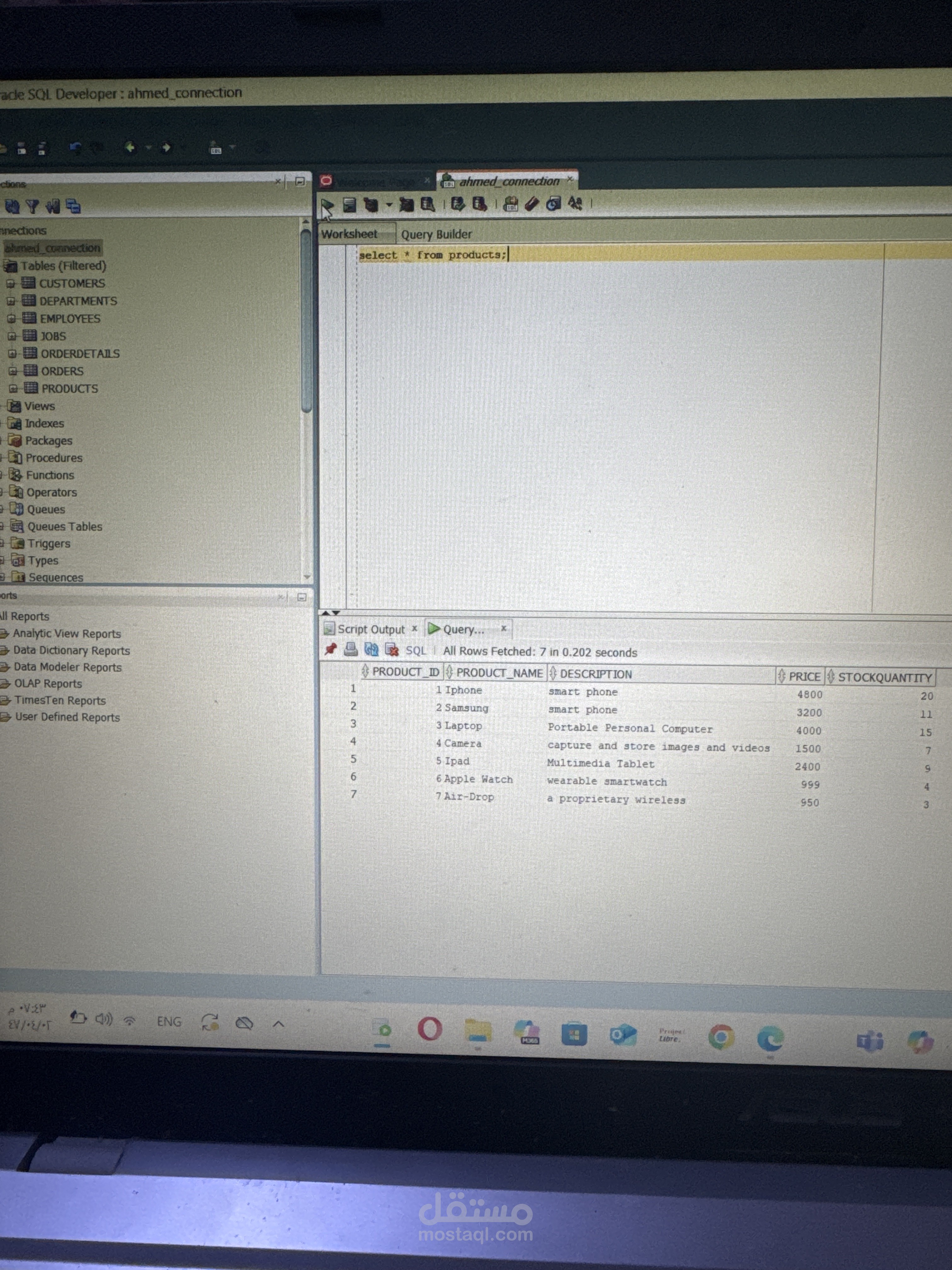Viewport: 952px width, 1270px height.
Task: Expand the PRODUCTS table node
Action: pyautogui.click(x=13, y=389)
